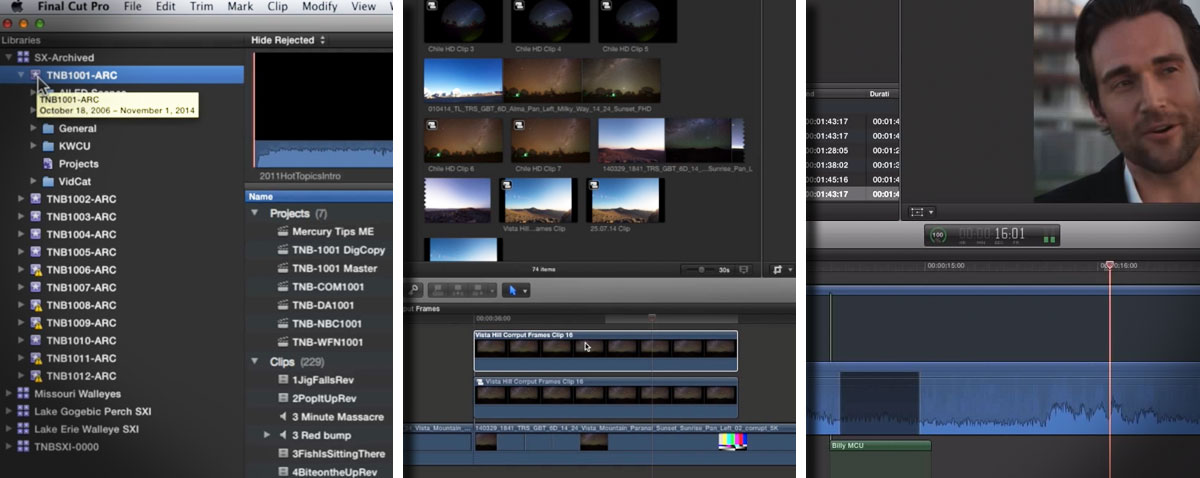The width and height of the screenshot is (1200, 478).
Task: Click the TNBSXI-0000 library icon
Action: [23, 447]
